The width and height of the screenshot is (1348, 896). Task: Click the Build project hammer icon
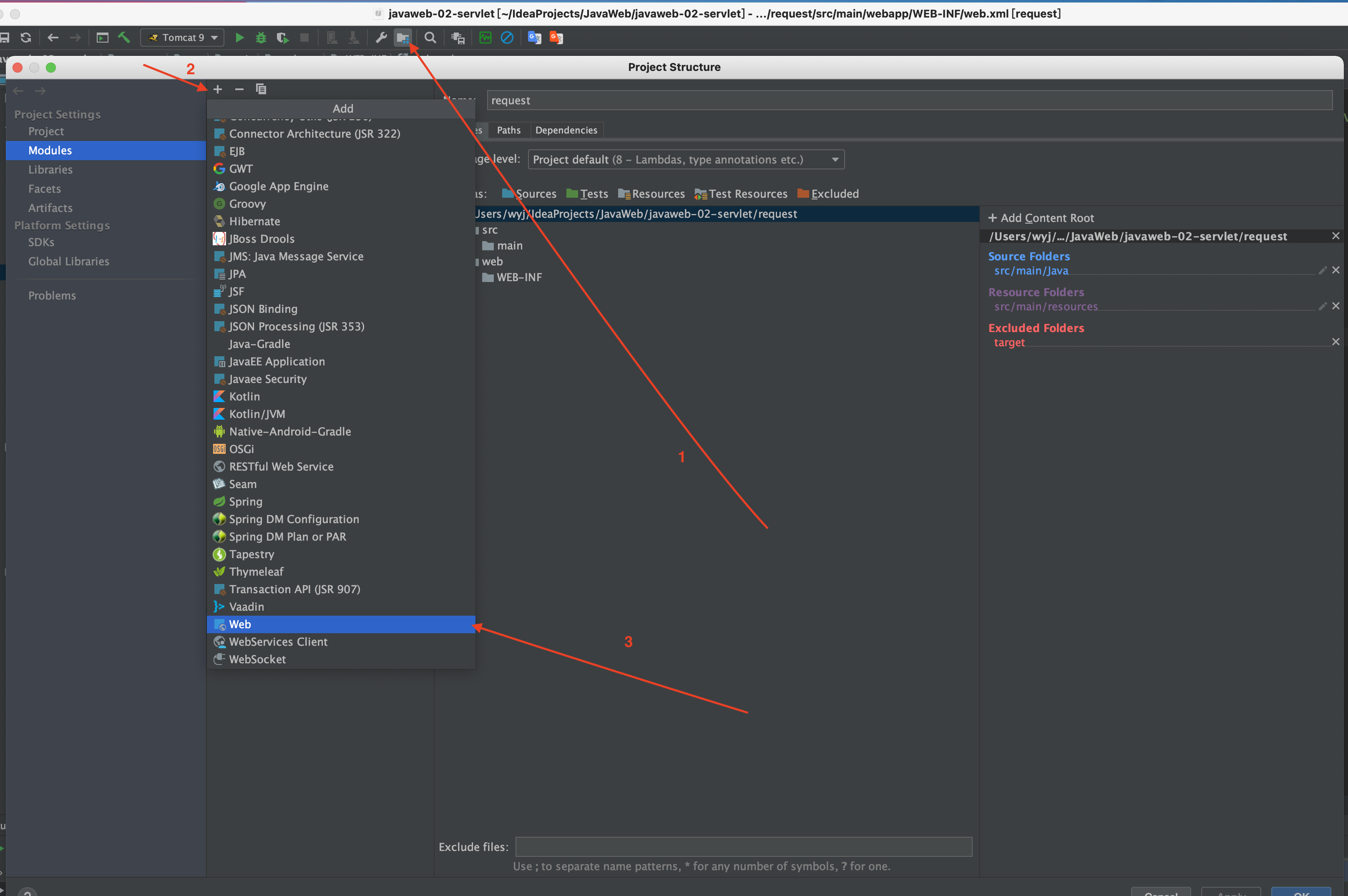pyautogui.click(x=124, y=38)
